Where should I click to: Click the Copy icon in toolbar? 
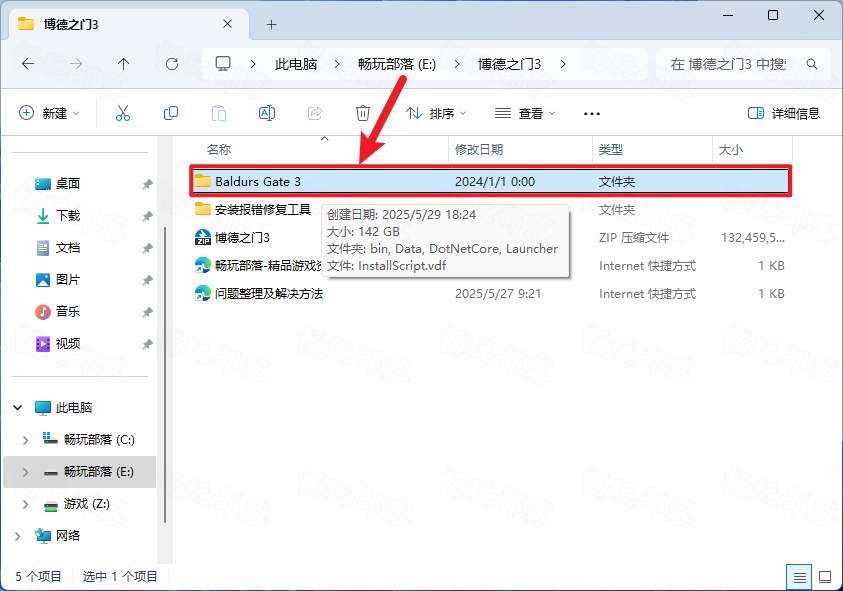(x=170, y=113)
